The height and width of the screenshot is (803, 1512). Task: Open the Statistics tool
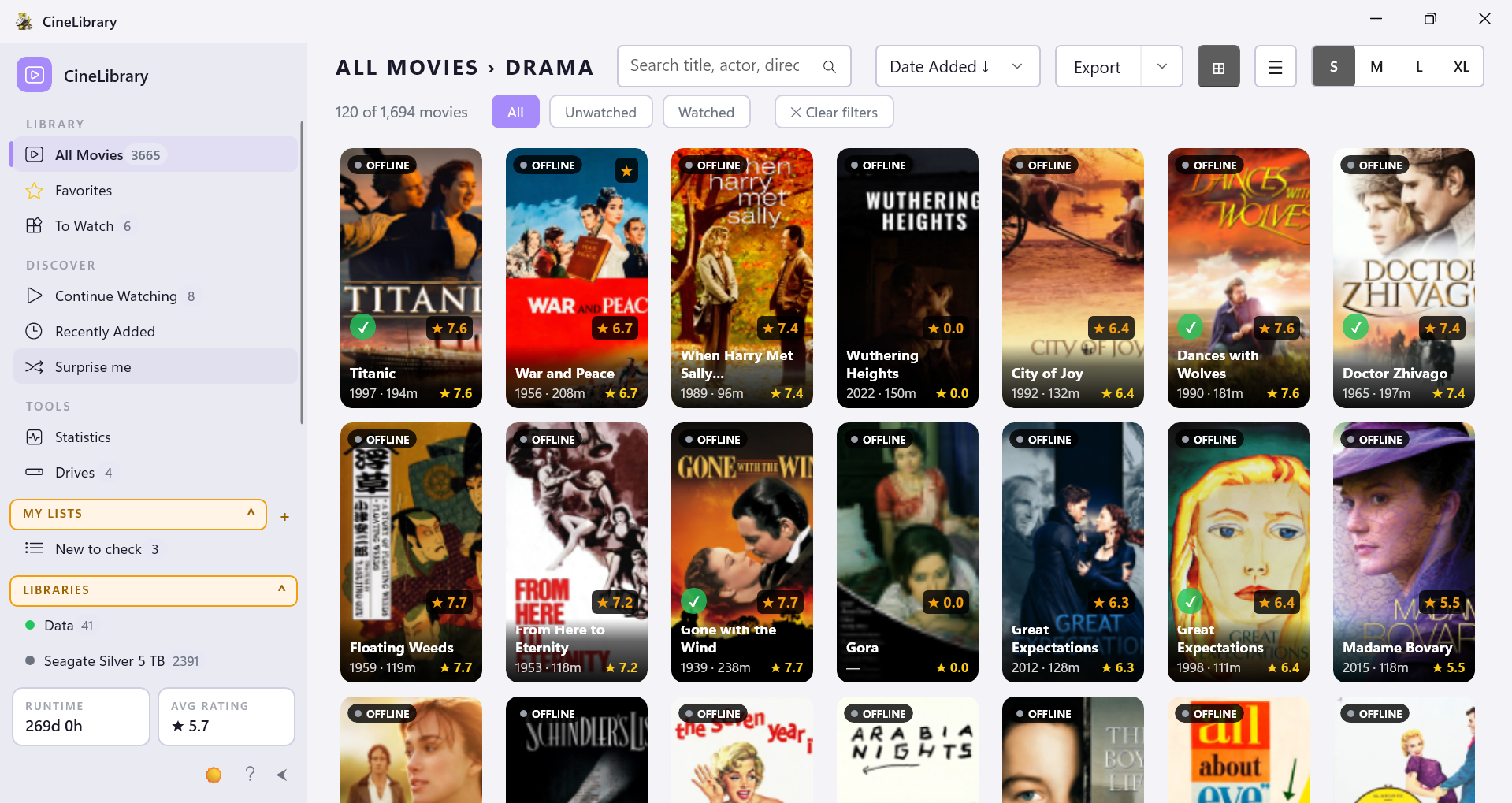pos(155,437)
